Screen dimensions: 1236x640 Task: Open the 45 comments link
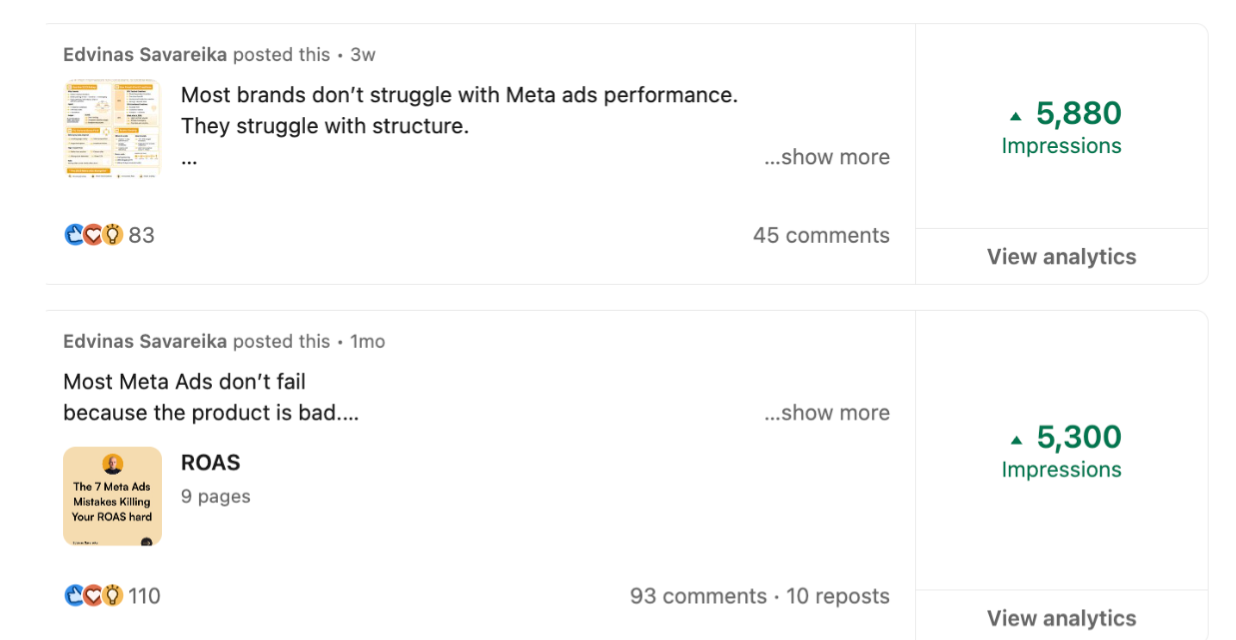[821, 235]
